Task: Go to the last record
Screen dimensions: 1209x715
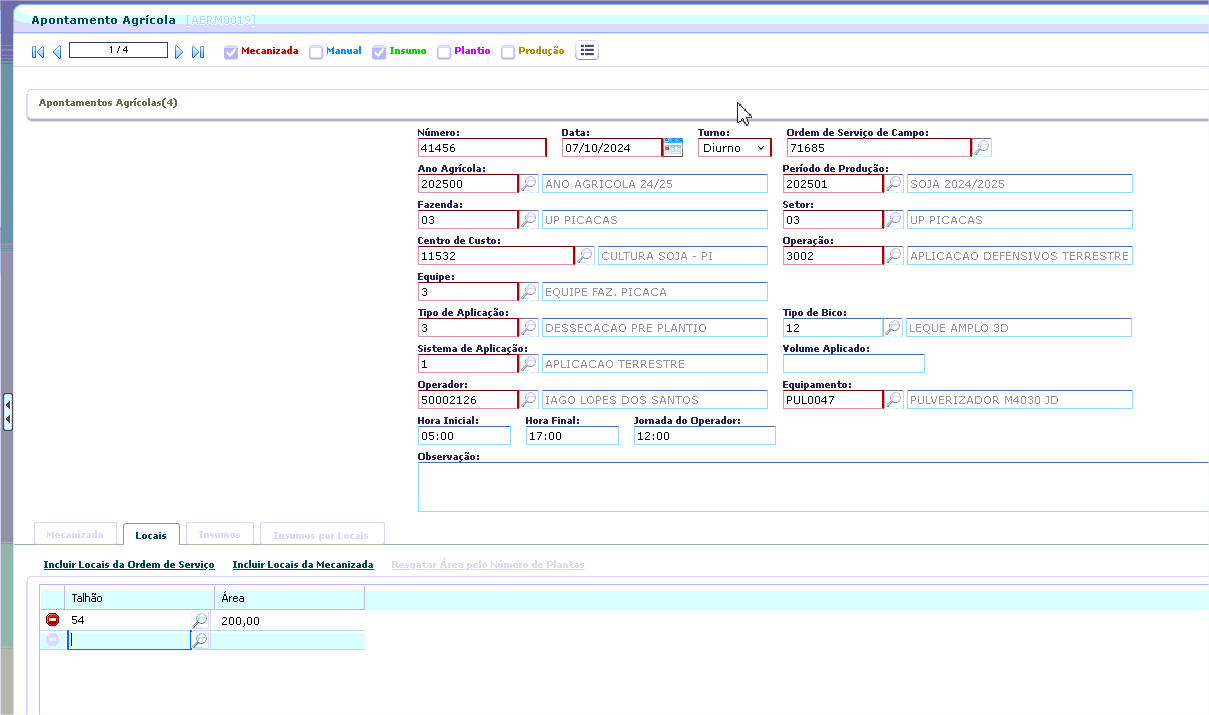Action: click(x=198, y=51)
